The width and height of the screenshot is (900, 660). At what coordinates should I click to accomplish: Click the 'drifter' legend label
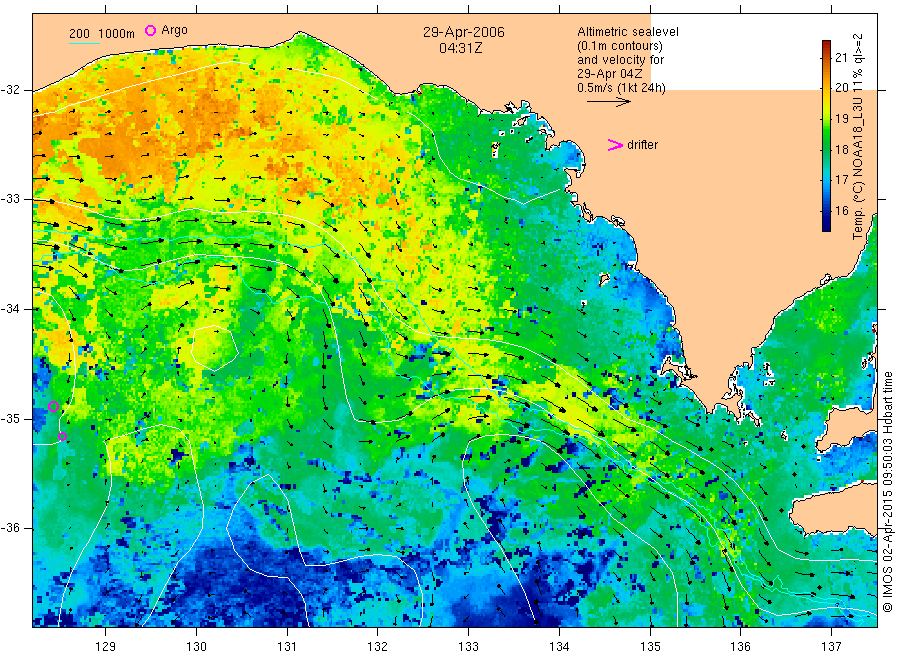(642, 145)
